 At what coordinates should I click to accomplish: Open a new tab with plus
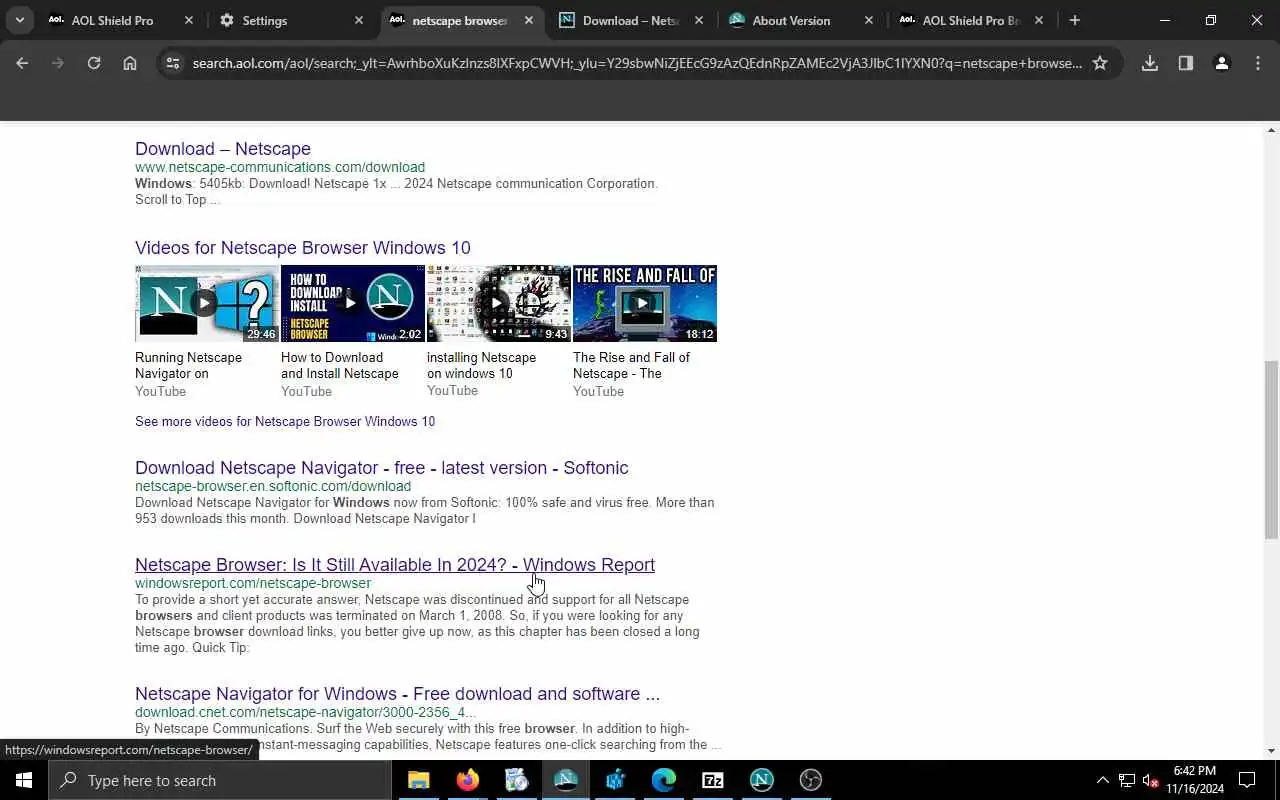1075,20
